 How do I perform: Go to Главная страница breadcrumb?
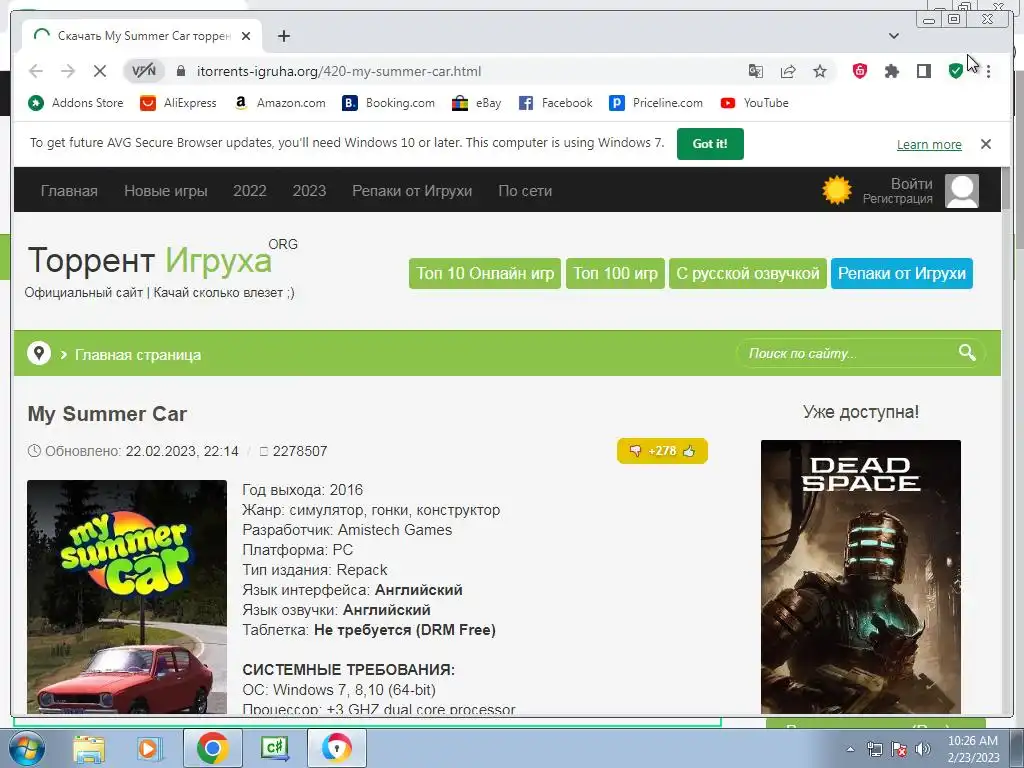point(138,355)
